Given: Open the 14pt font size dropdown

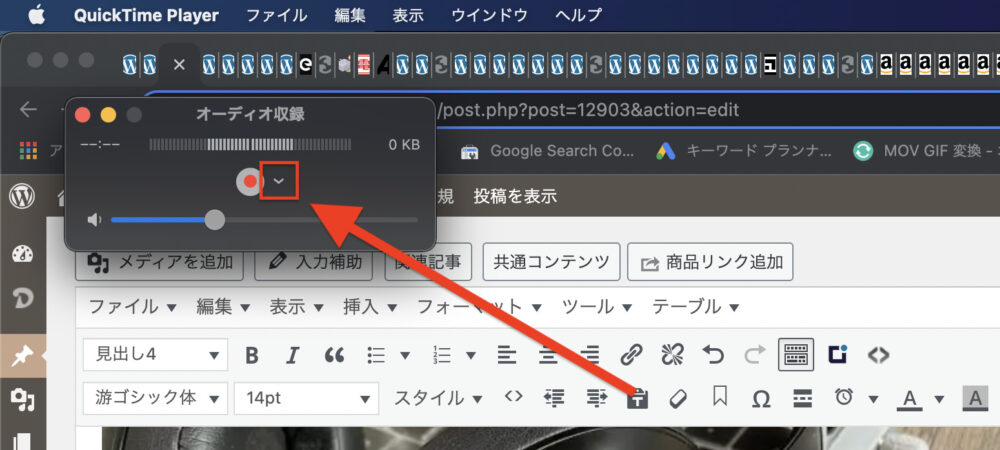Looking at the screenshot, I should coord(307,398).
